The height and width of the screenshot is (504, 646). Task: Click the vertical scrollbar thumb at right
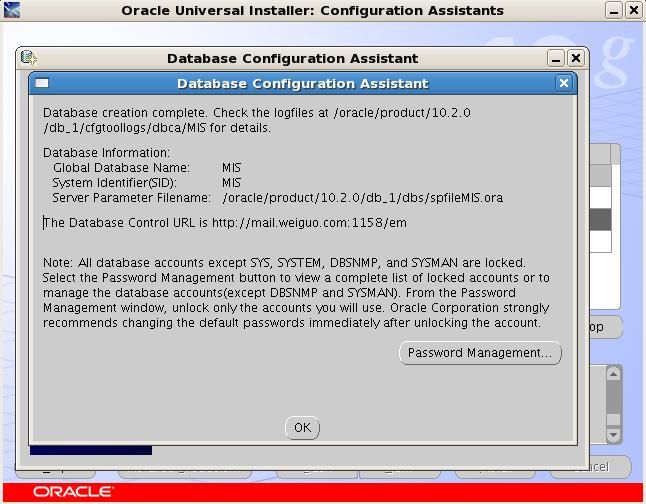[613, 397]
